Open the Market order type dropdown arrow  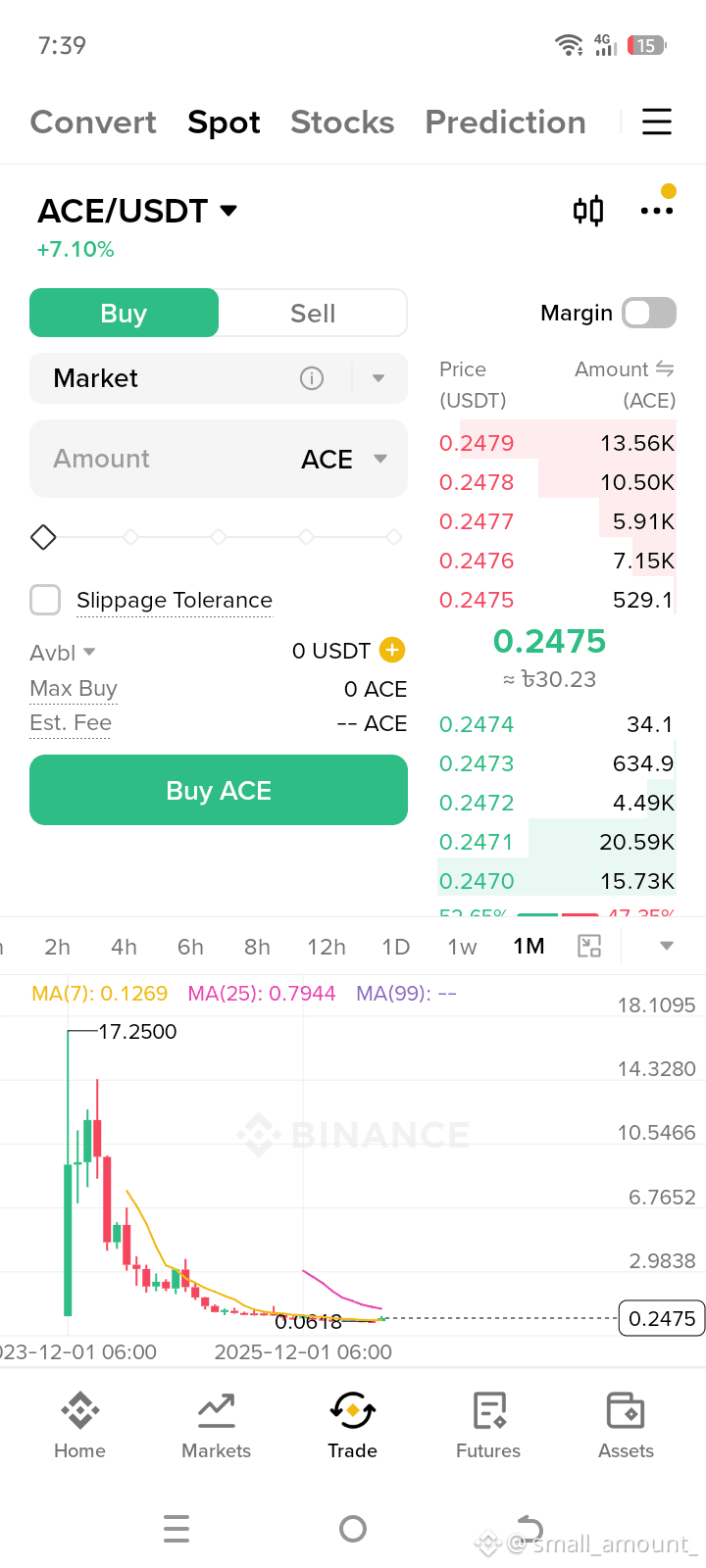click(x=378, y=378)
